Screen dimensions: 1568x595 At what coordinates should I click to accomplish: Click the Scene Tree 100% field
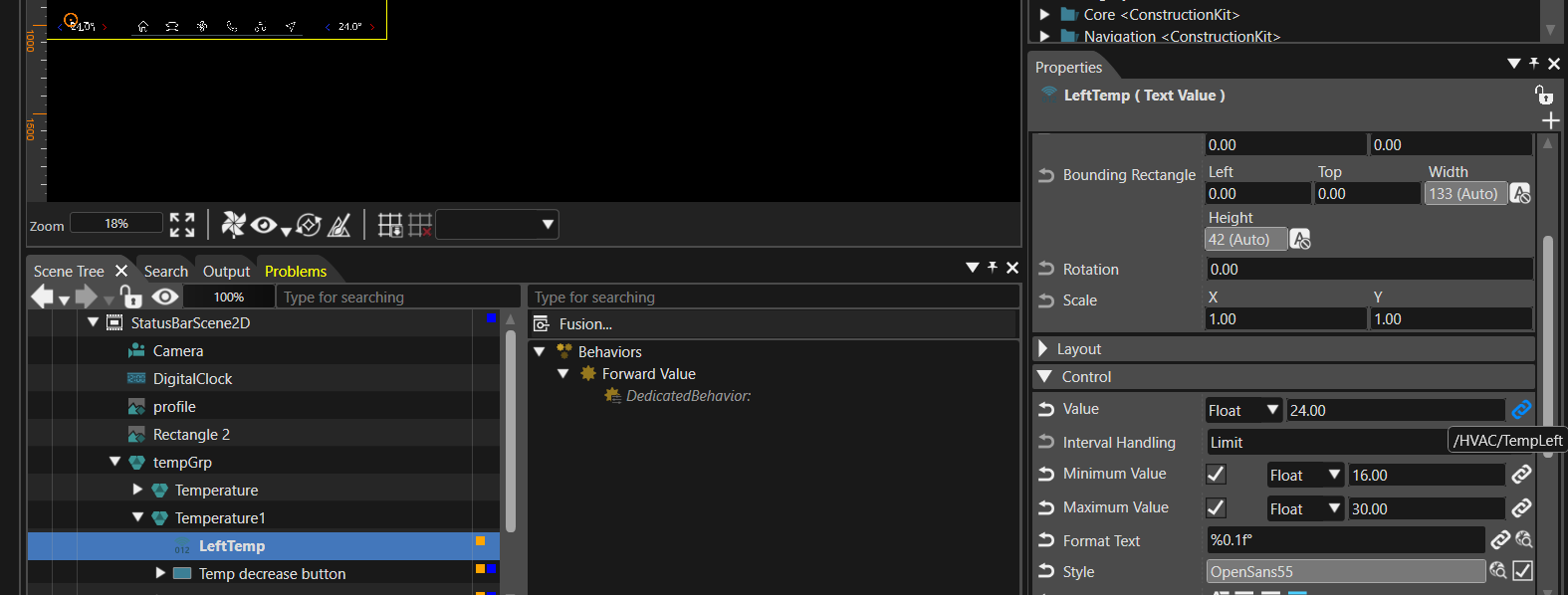click(x=229, y=297)
